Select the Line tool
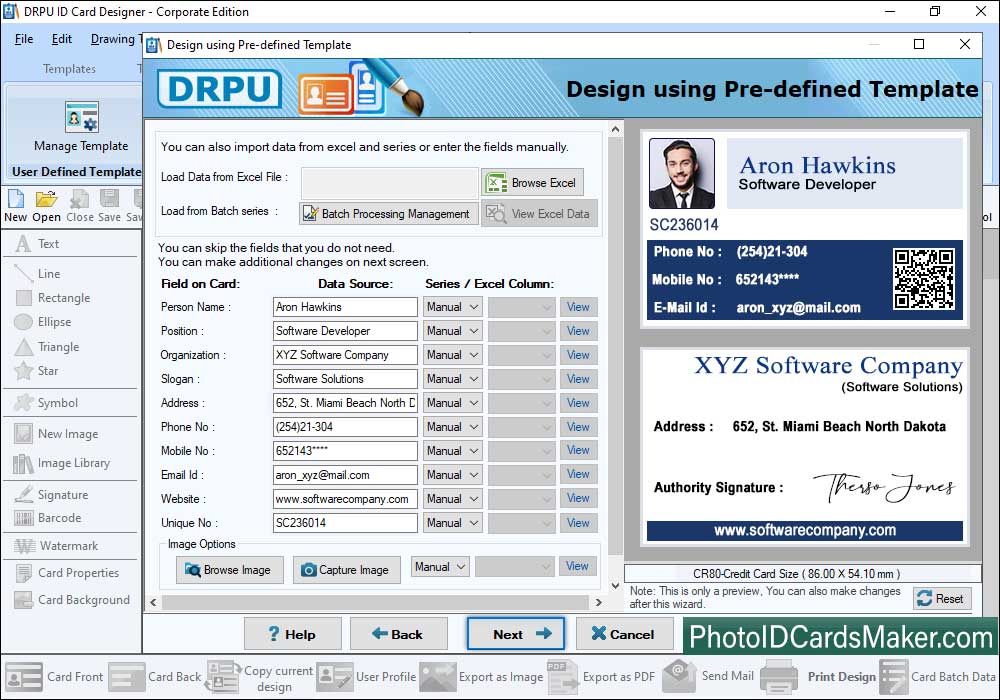Viewport: 1000px width, 700px height. point(37,273)
